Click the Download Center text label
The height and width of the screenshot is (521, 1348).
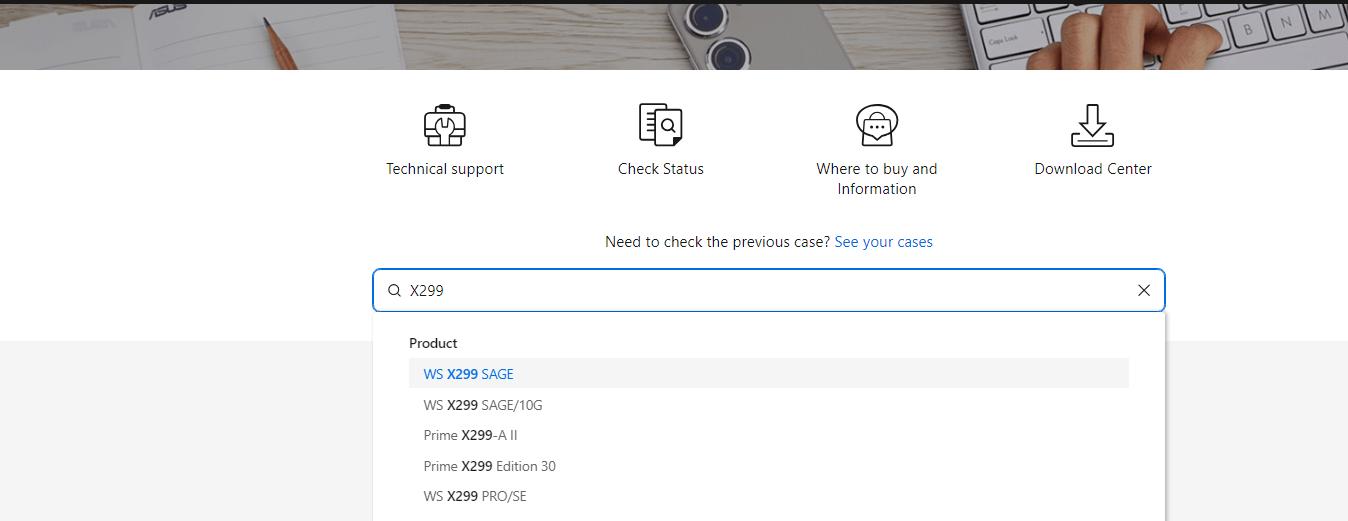pyautogui.click(x=1093, y=169)
